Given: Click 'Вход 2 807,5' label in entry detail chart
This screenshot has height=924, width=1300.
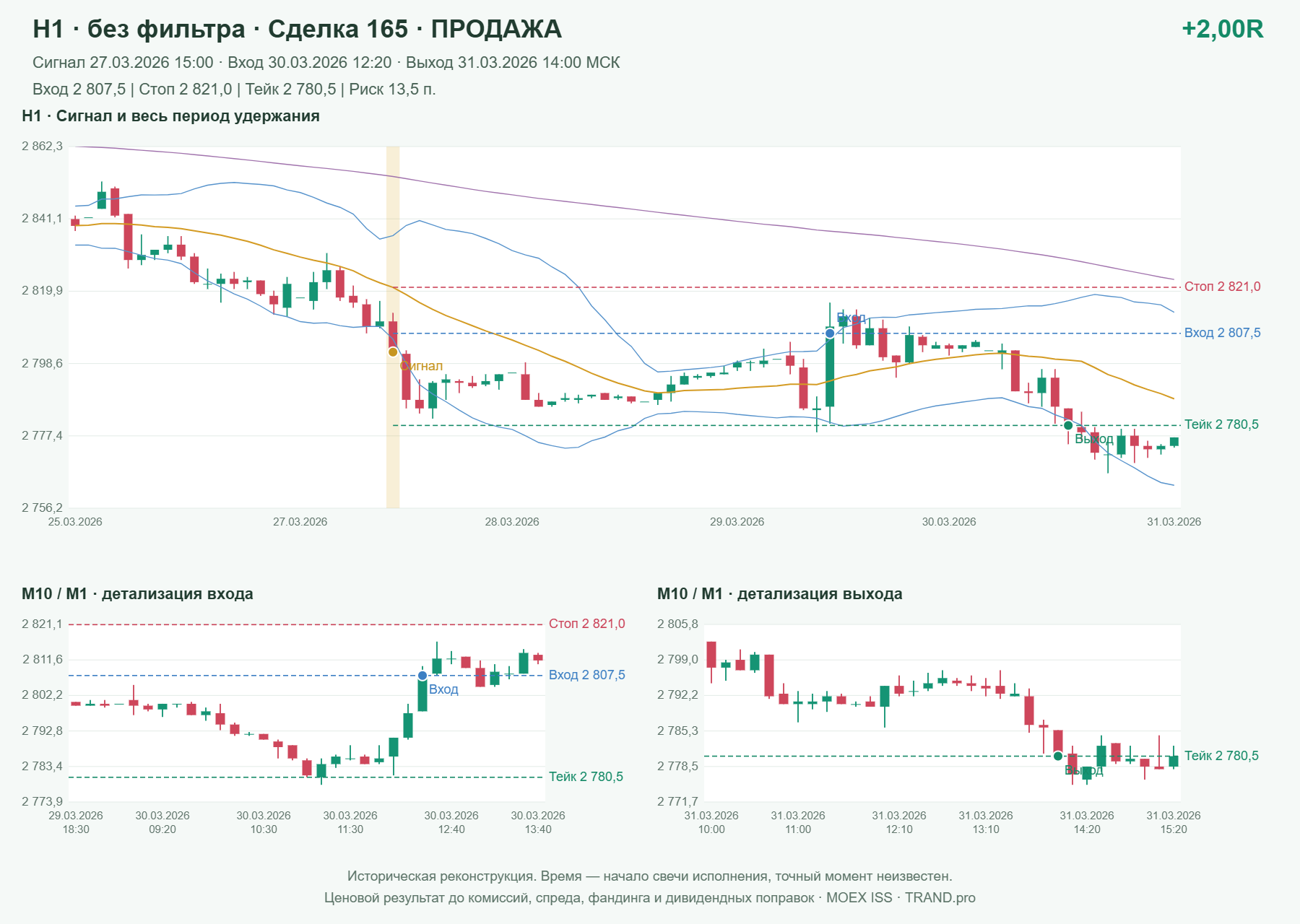Looking at the screenshot, I should point(587,675).
